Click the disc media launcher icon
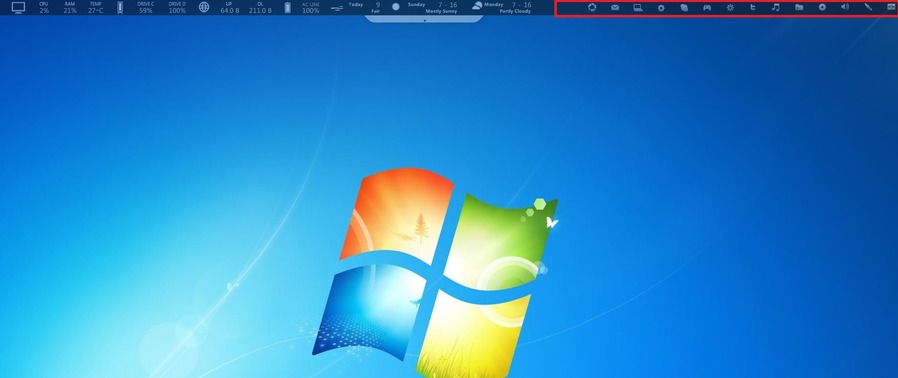Viewport: 898px width, 378px height. point(822,7)
